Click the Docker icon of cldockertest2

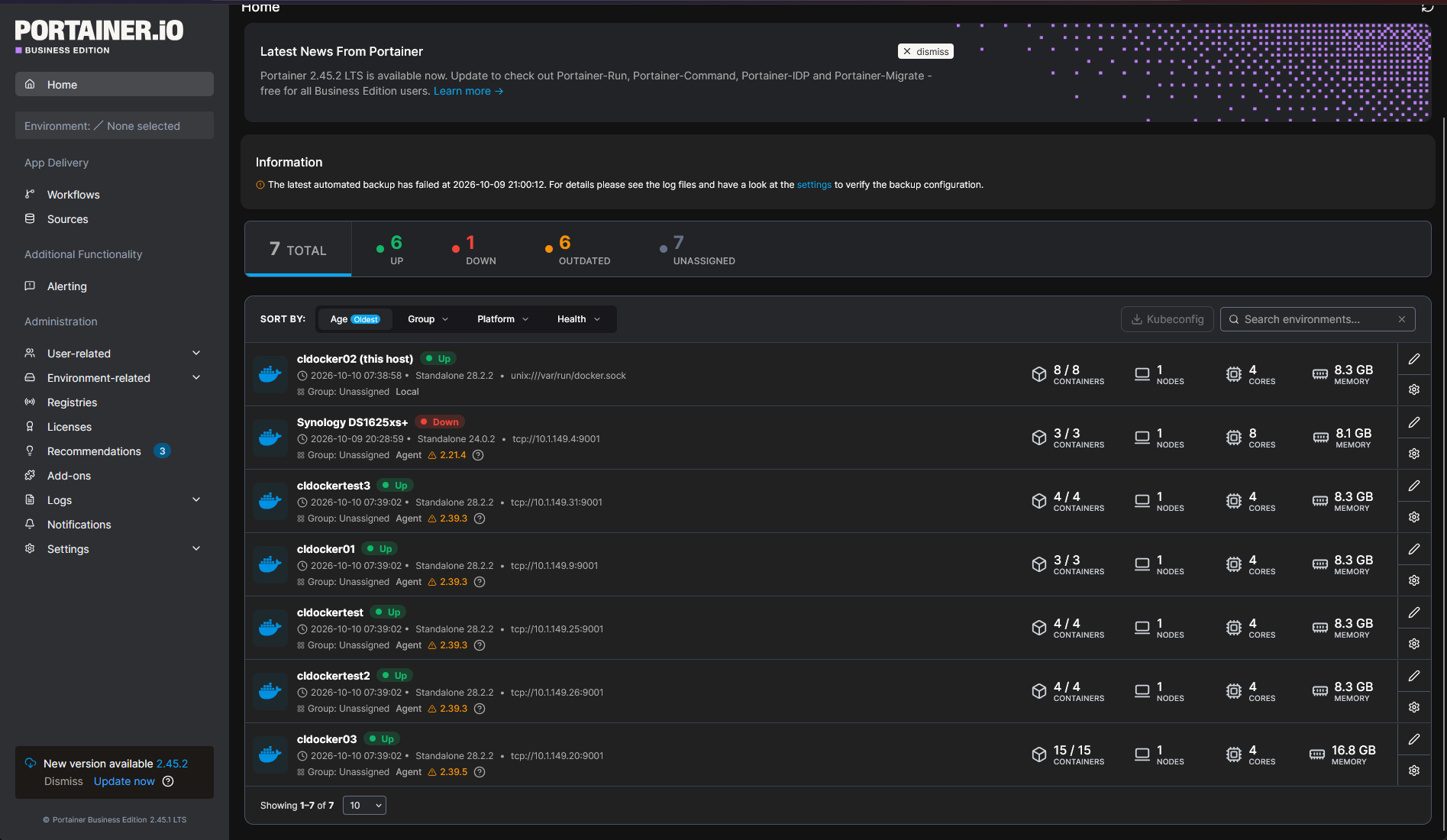pyautogui.click(x=270, y=691)
